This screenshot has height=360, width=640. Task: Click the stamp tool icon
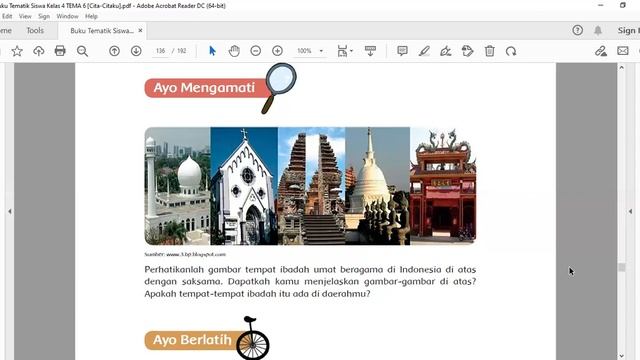pyautogui.click(x=467, y=51)
